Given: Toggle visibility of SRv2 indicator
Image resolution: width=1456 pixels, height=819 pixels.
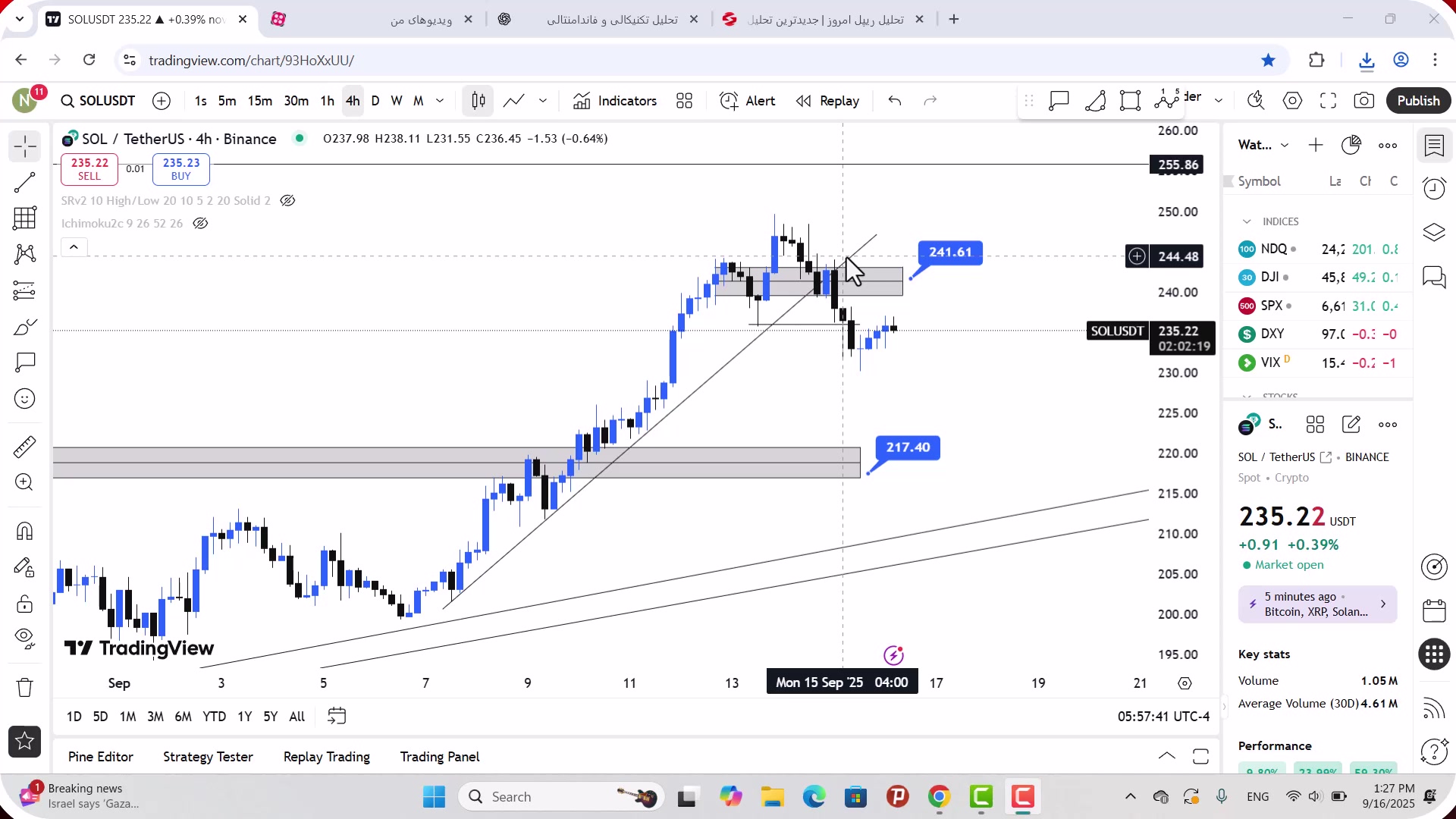Looking at the screenshot, I should pos(287,201).
